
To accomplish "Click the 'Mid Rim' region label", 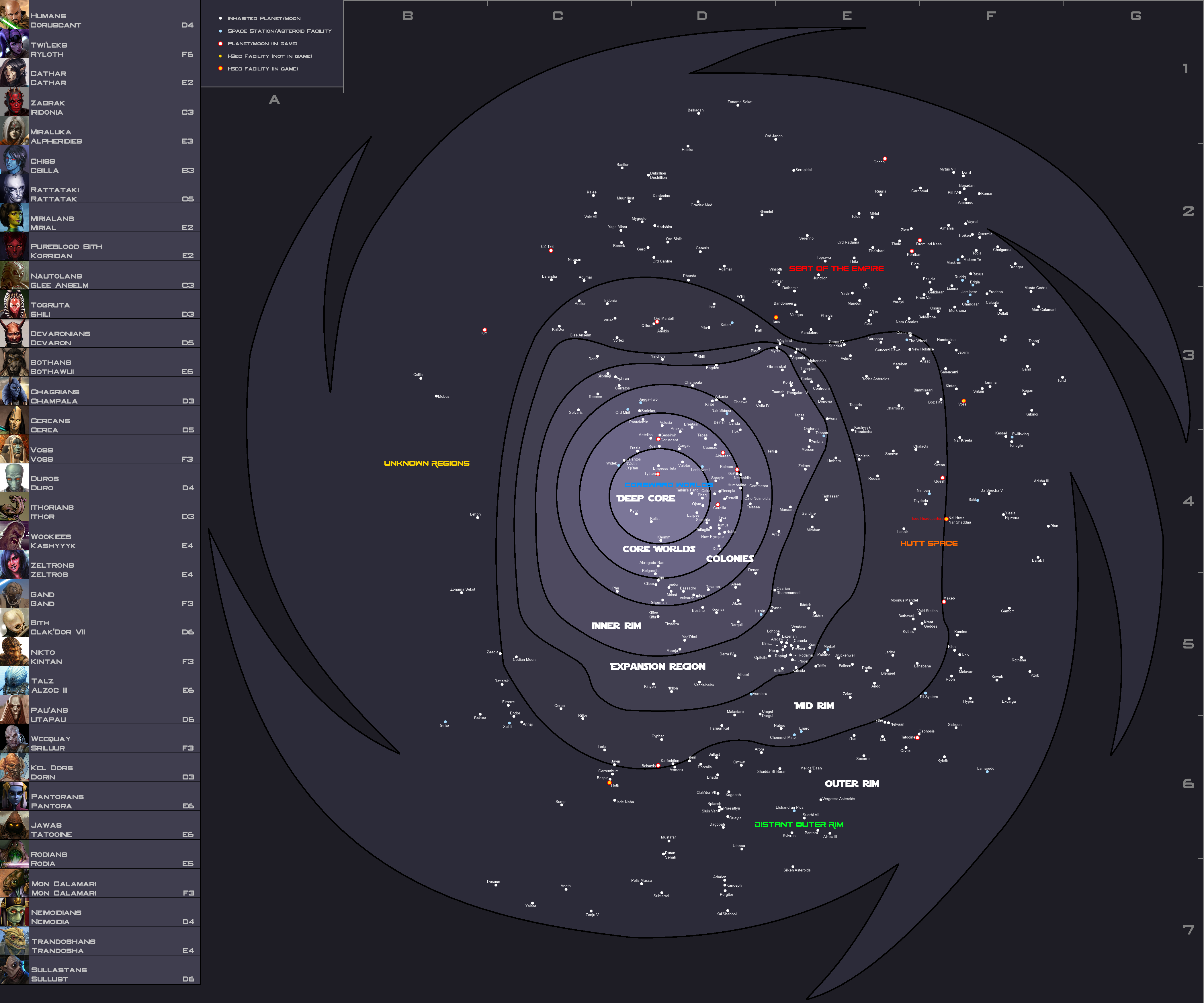I will [814, 706].
